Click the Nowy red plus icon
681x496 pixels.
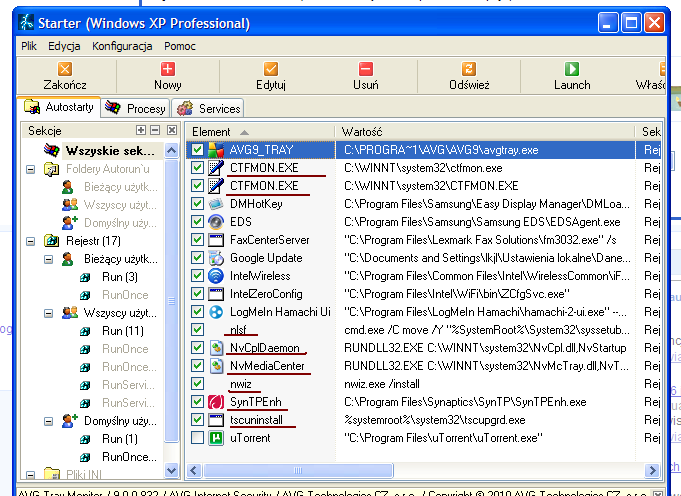(x=167, y=69)
